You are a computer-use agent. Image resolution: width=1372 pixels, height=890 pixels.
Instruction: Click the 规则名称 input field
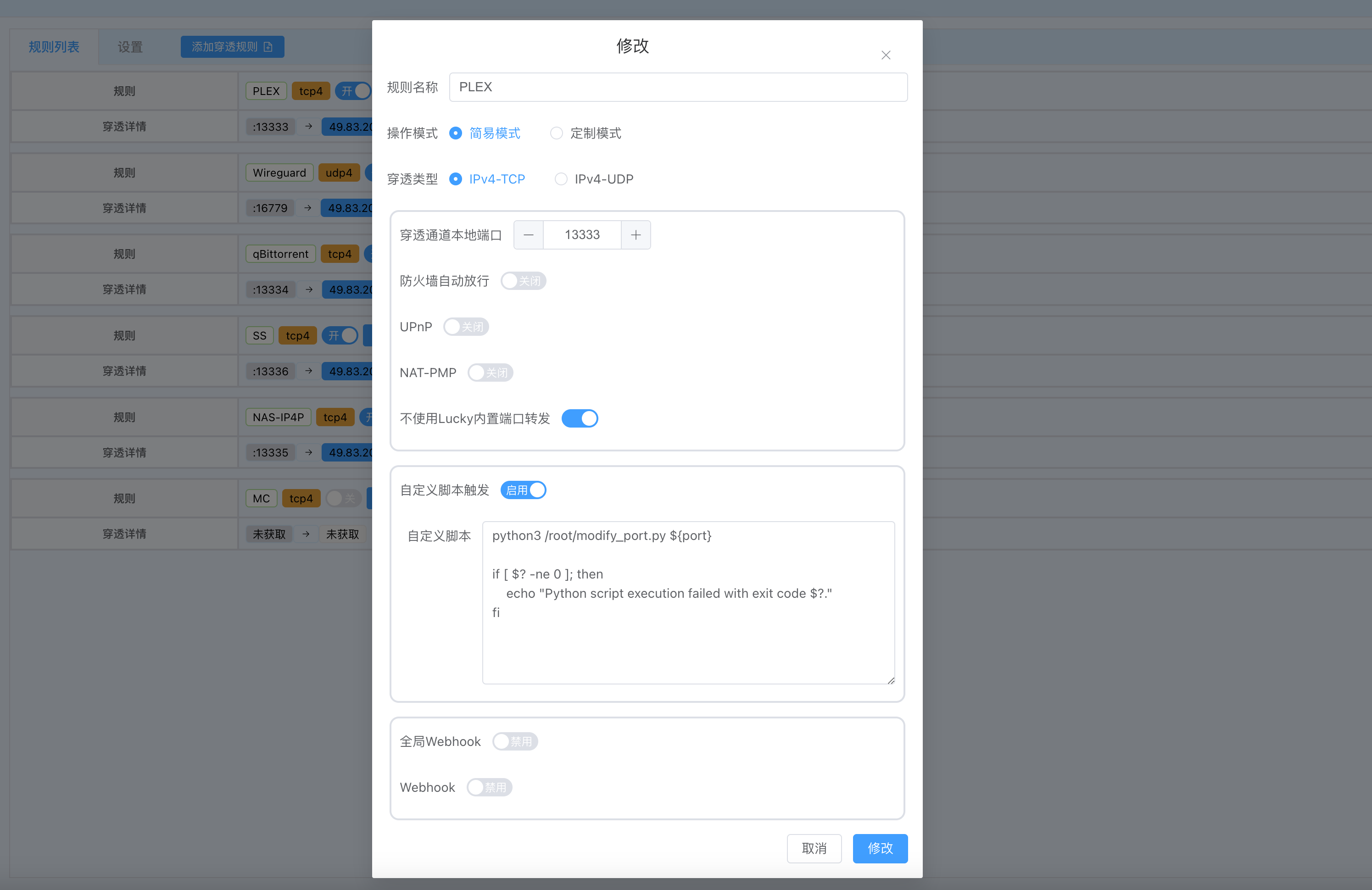[x=678, y=87]
